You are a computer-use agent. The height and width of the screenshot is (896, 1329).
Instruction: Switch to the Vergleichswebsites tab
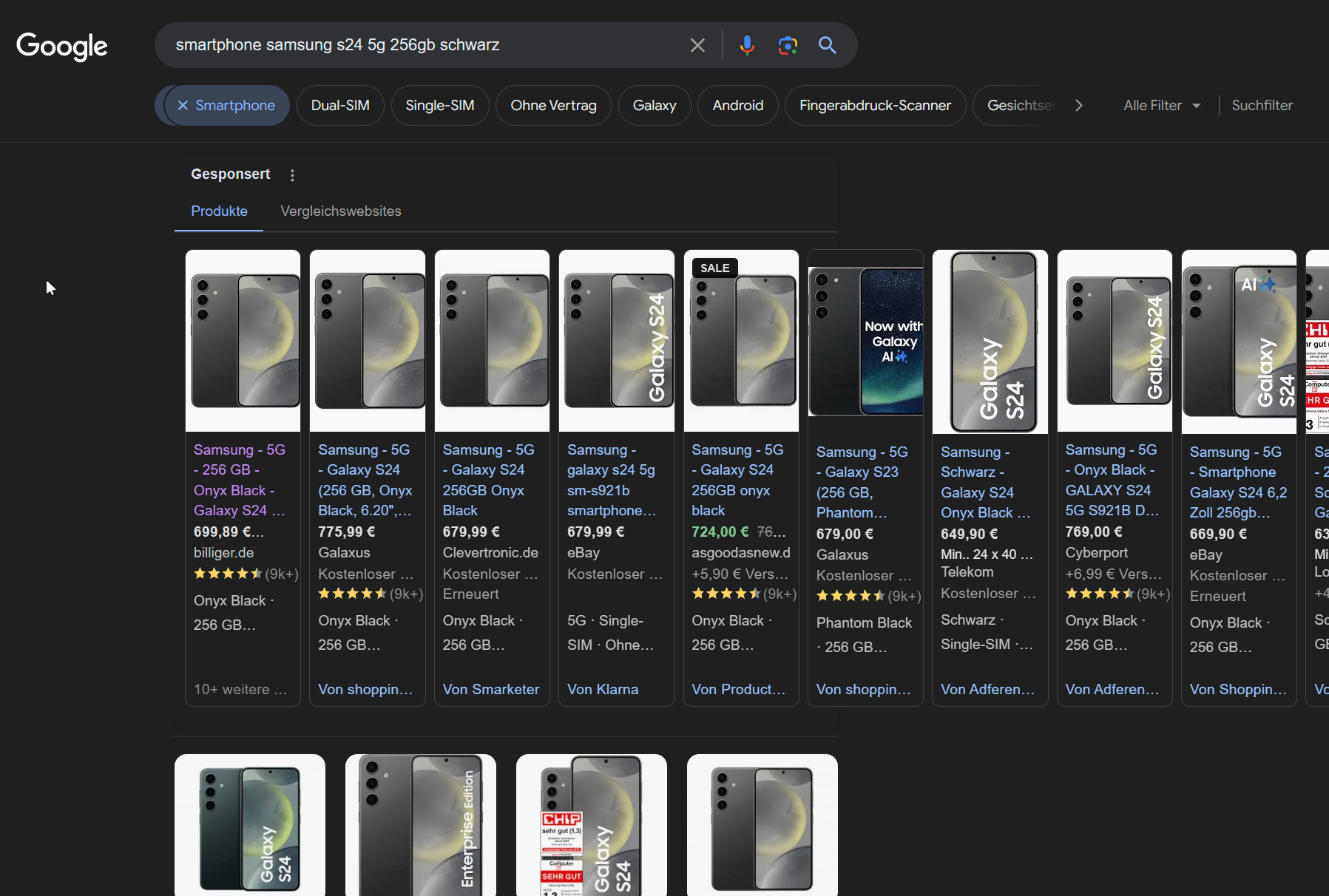(341, 211)
